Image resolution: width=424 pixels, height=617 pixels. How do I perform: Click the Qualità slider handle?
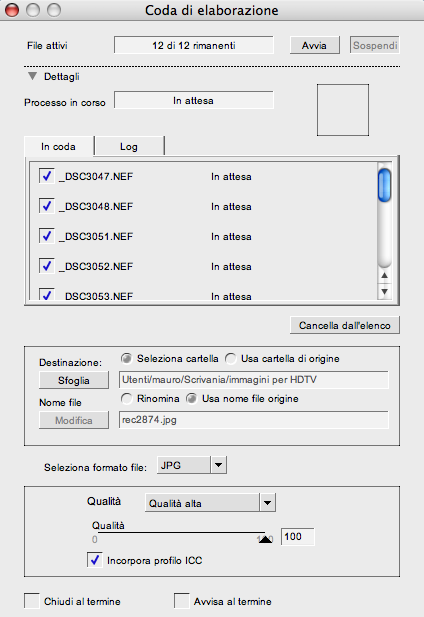coord(265,539)
